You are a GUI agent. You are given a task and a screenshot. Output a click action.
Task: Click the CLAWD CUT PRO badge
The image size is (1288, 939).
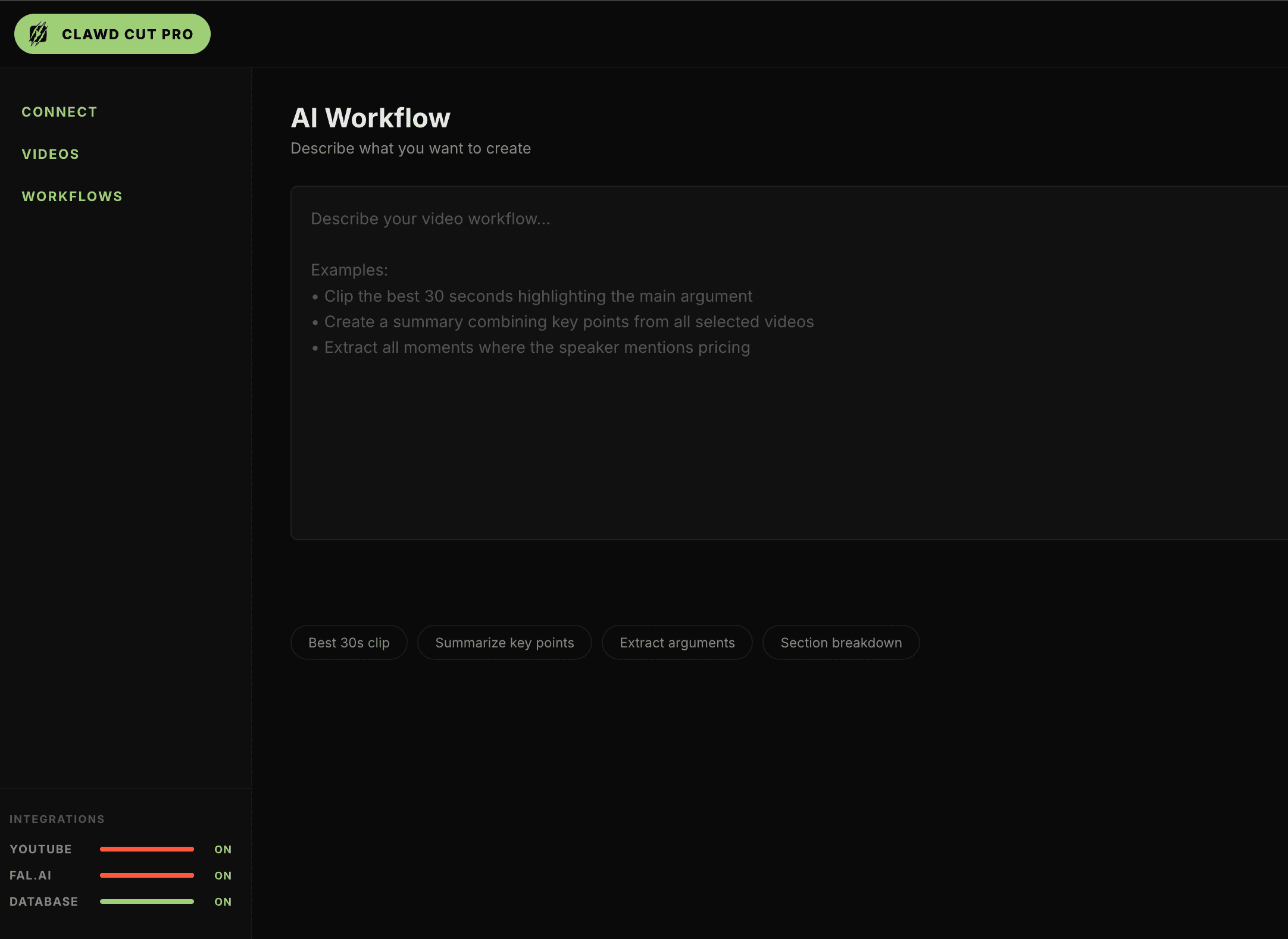pos(112,34)
